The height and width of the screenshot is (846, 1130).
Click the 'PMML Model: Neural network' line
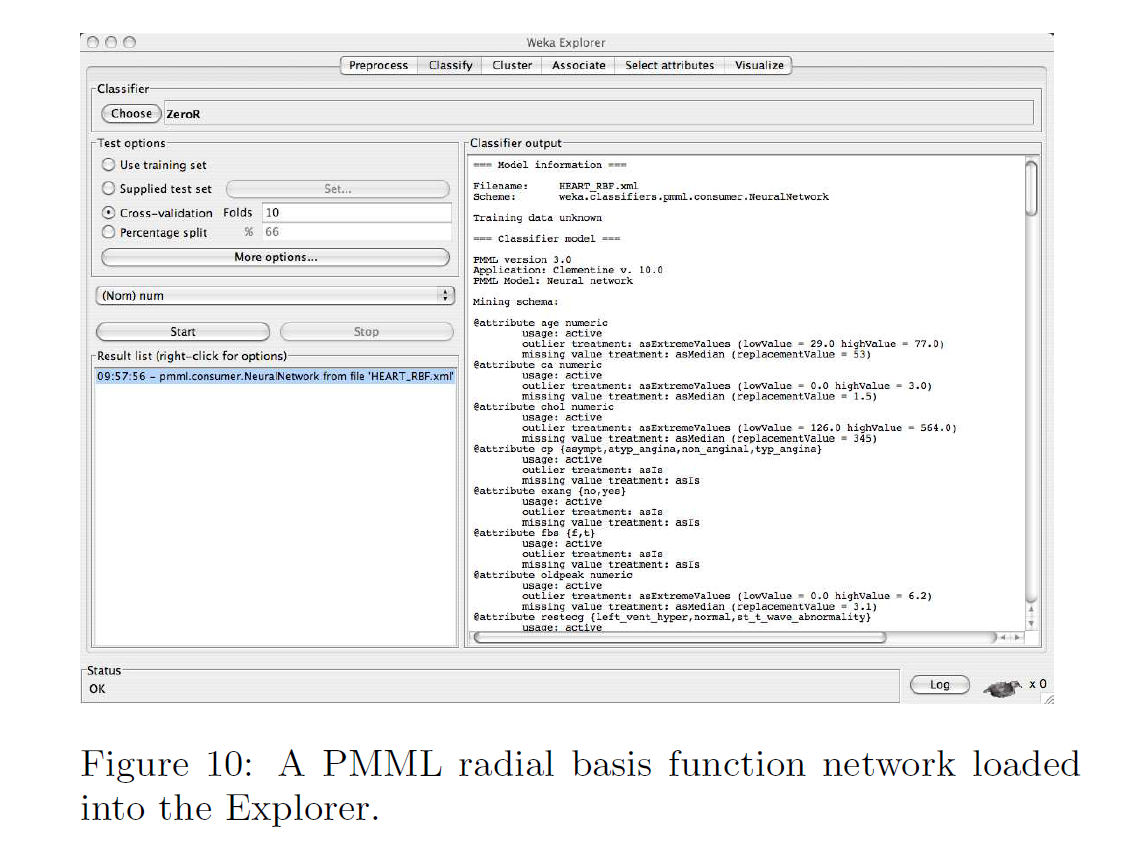pos(553,281)
